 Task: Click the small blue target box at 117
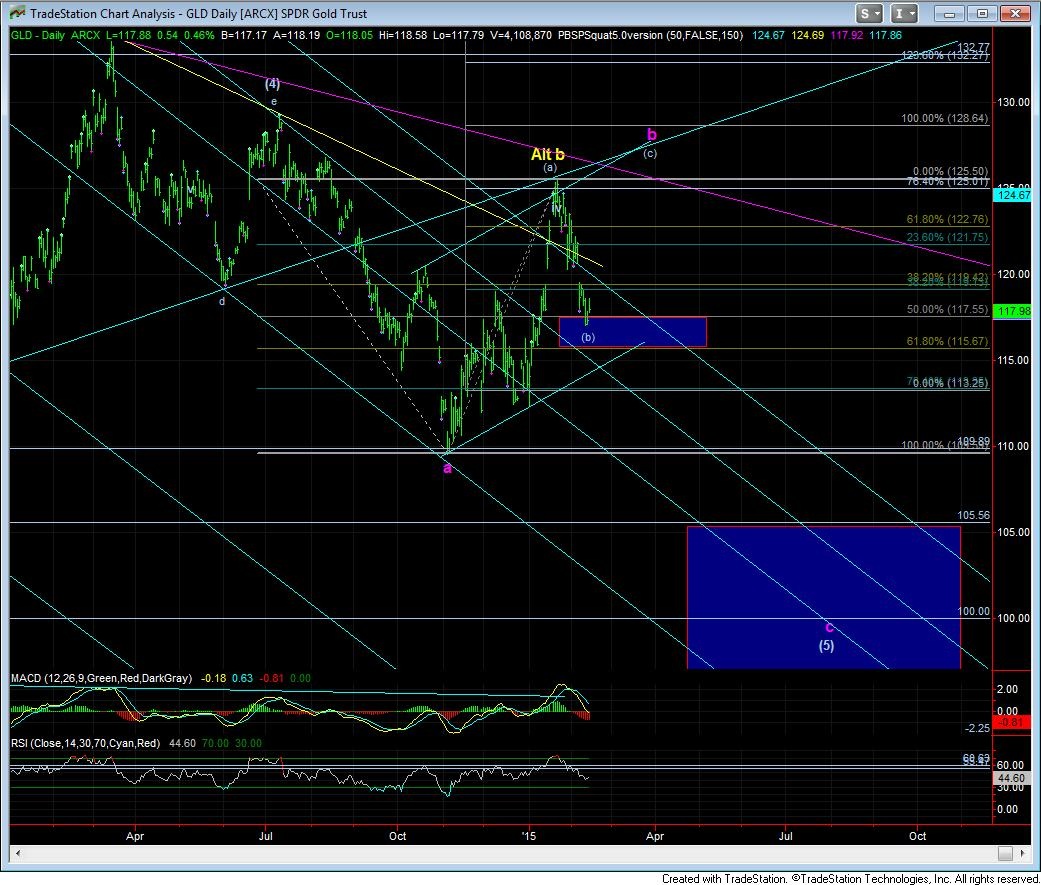coord(633,332)
